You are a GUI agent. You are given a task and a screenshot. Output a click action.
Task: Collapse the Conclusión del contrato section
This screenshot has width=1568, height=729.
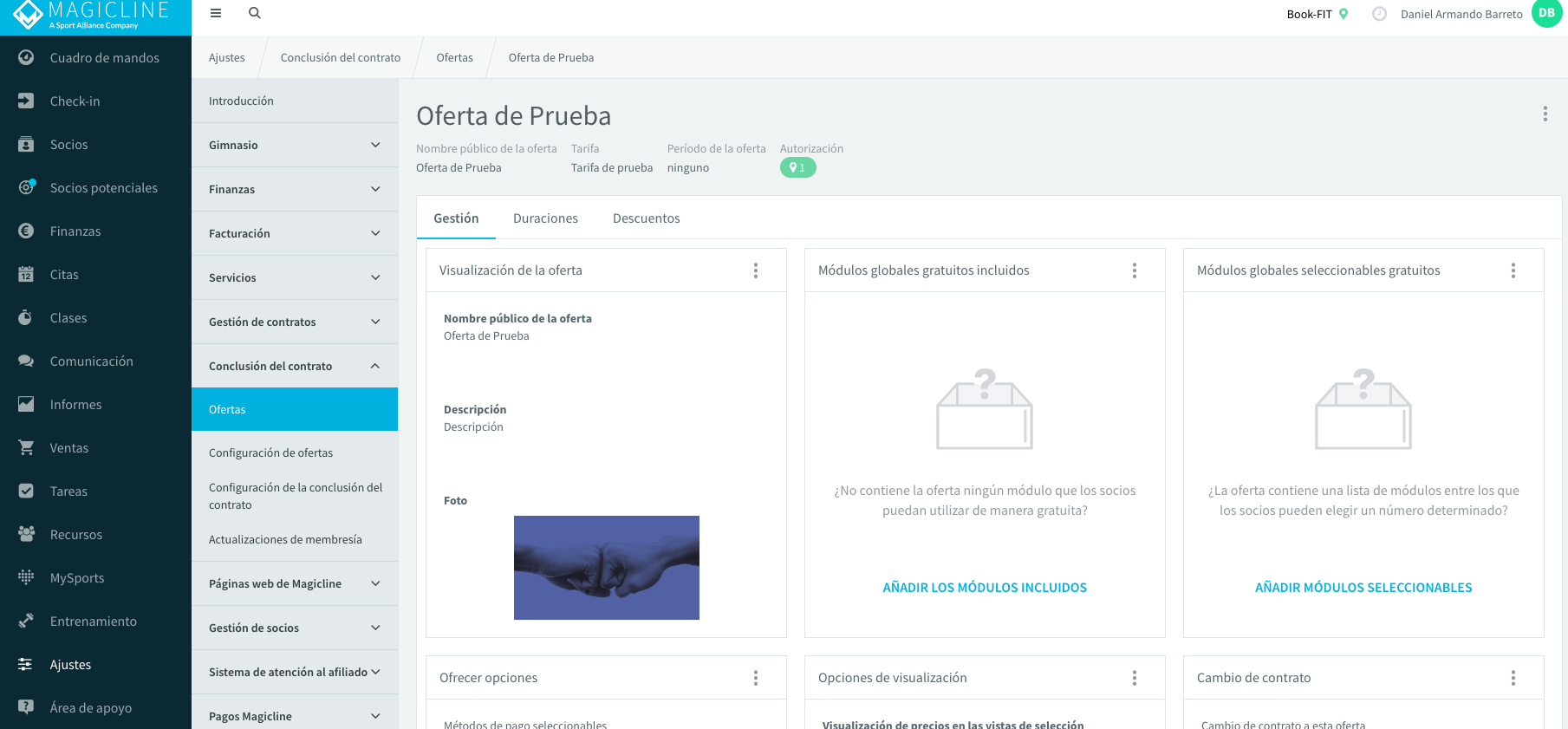(x=295, y=366)
